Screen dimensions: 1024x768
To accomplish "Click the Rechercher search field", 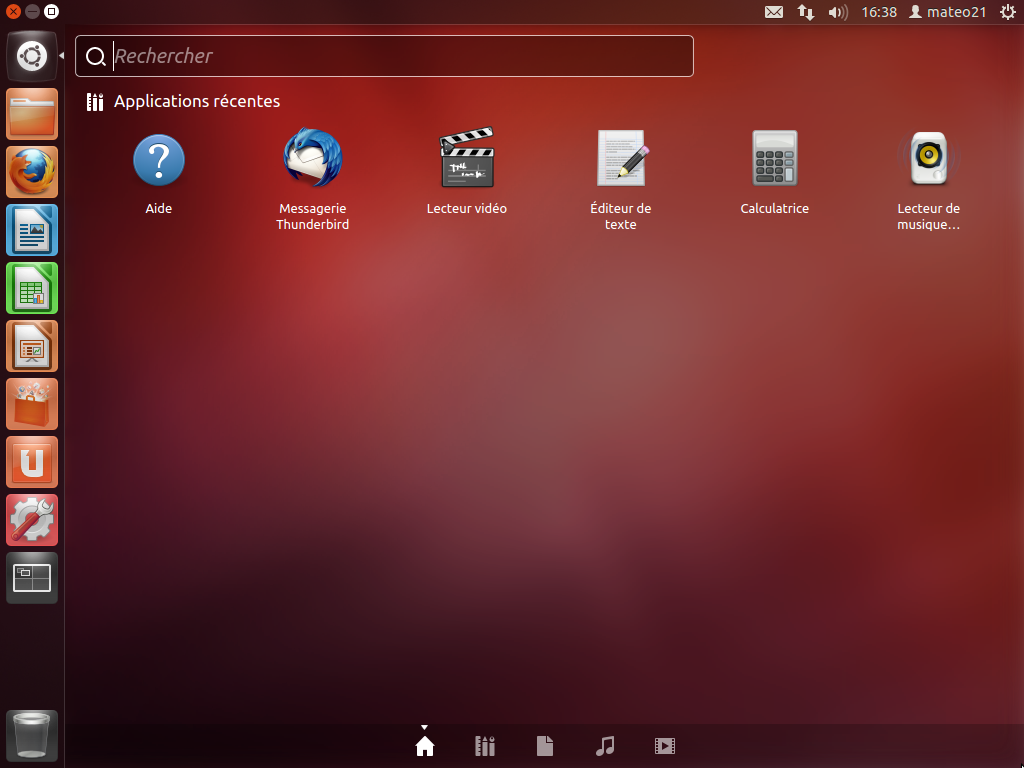I will point(400,56).
